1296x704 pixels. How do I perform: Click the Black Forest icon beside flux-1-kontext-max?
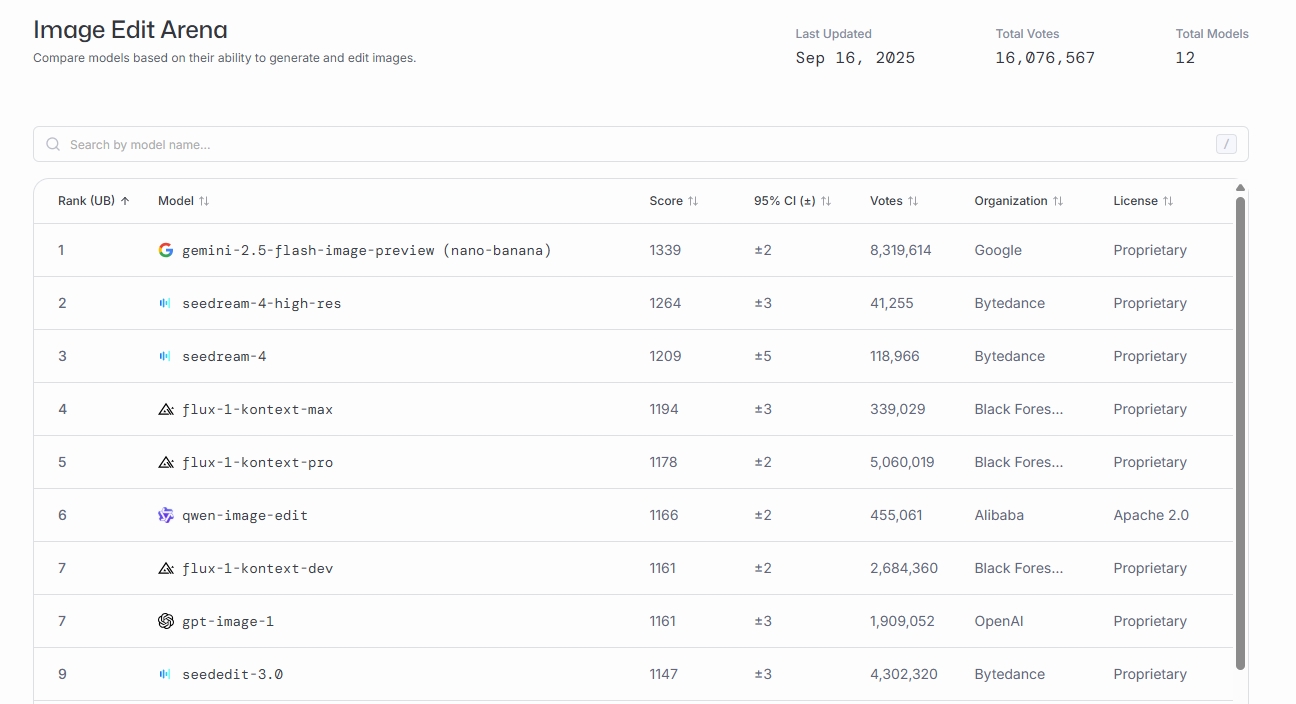pos(166,409)
